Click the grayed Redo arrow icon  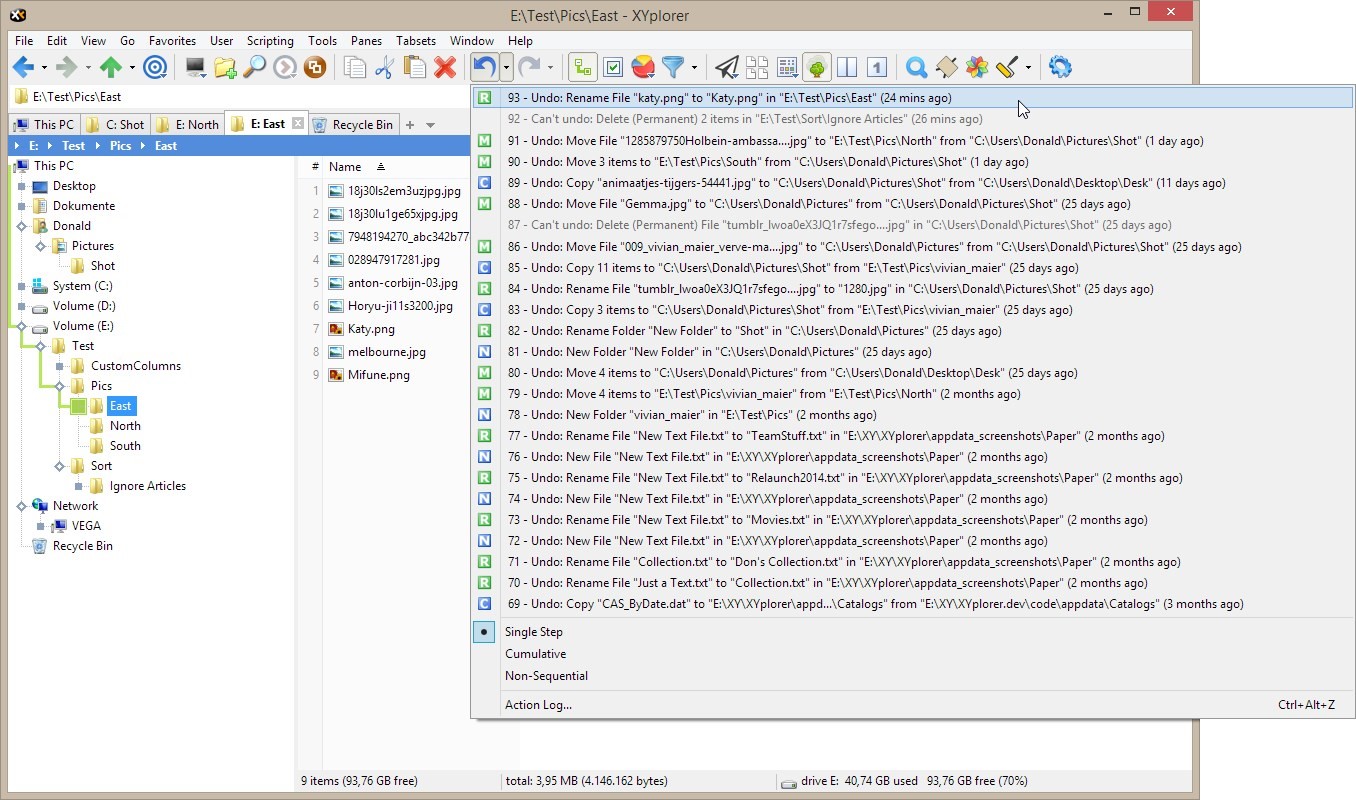pos(529,67)
